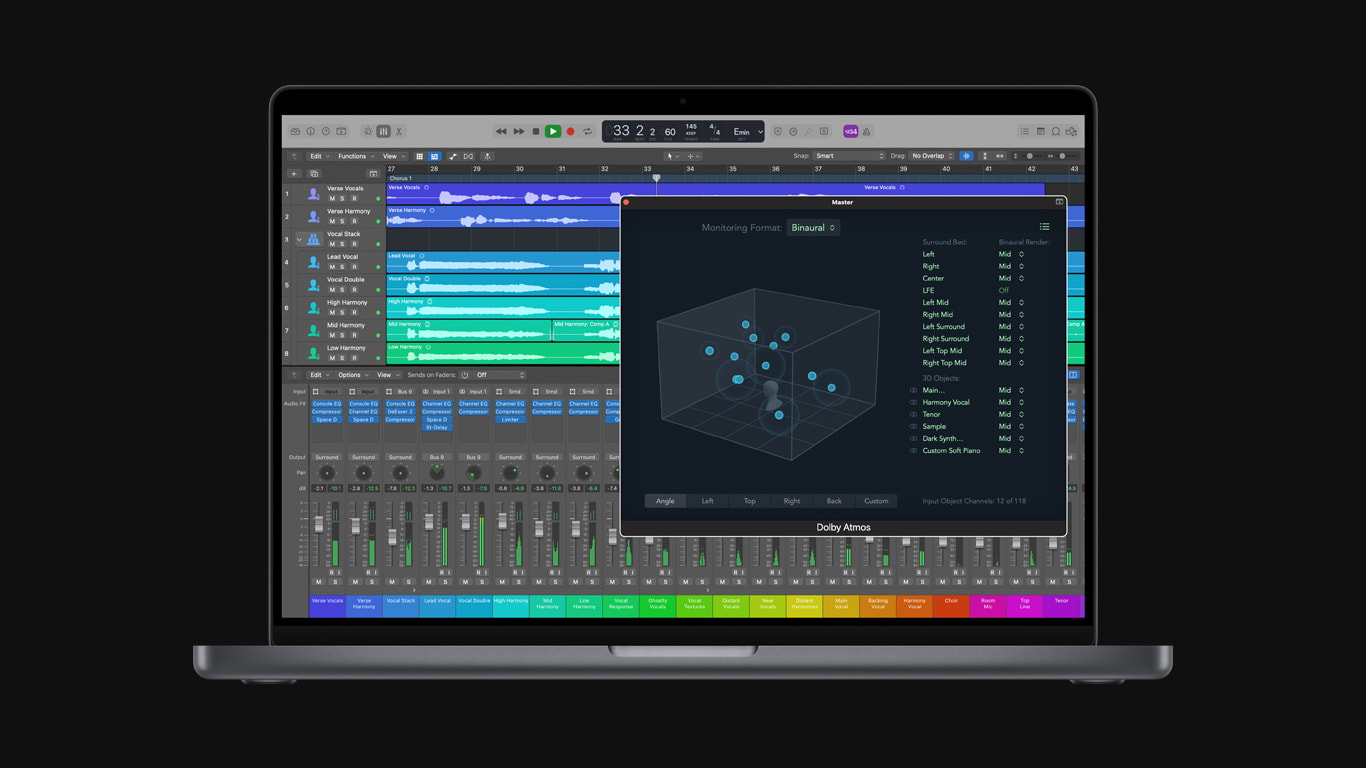1366x768 pixels.
Task: Toggle Cycle mode button
Action: (588, 131)
